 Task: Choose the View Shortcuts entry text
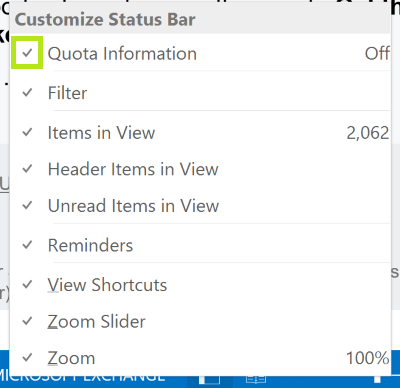[107, 285]
